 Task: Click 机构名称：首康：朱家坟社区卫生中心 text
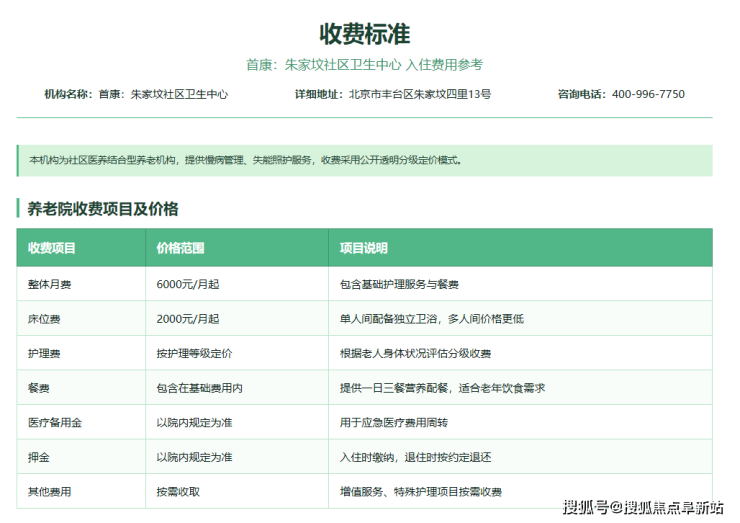136,94
